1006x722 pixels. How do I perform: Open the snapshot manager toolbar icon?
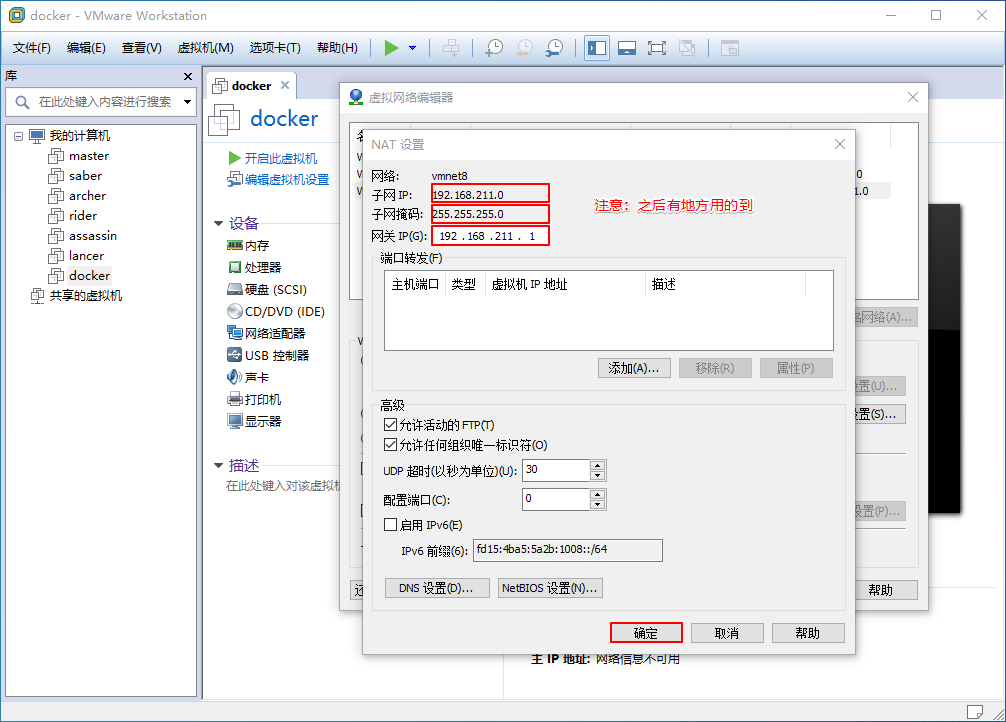pos(554,48)
